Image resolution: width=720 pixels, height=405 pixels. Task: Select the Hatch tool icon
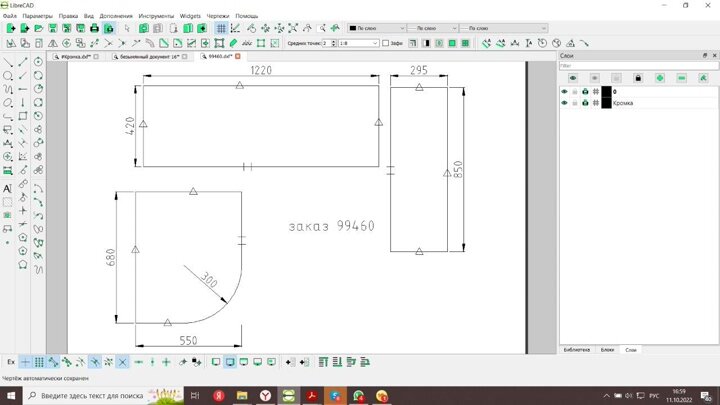(8, 202)
